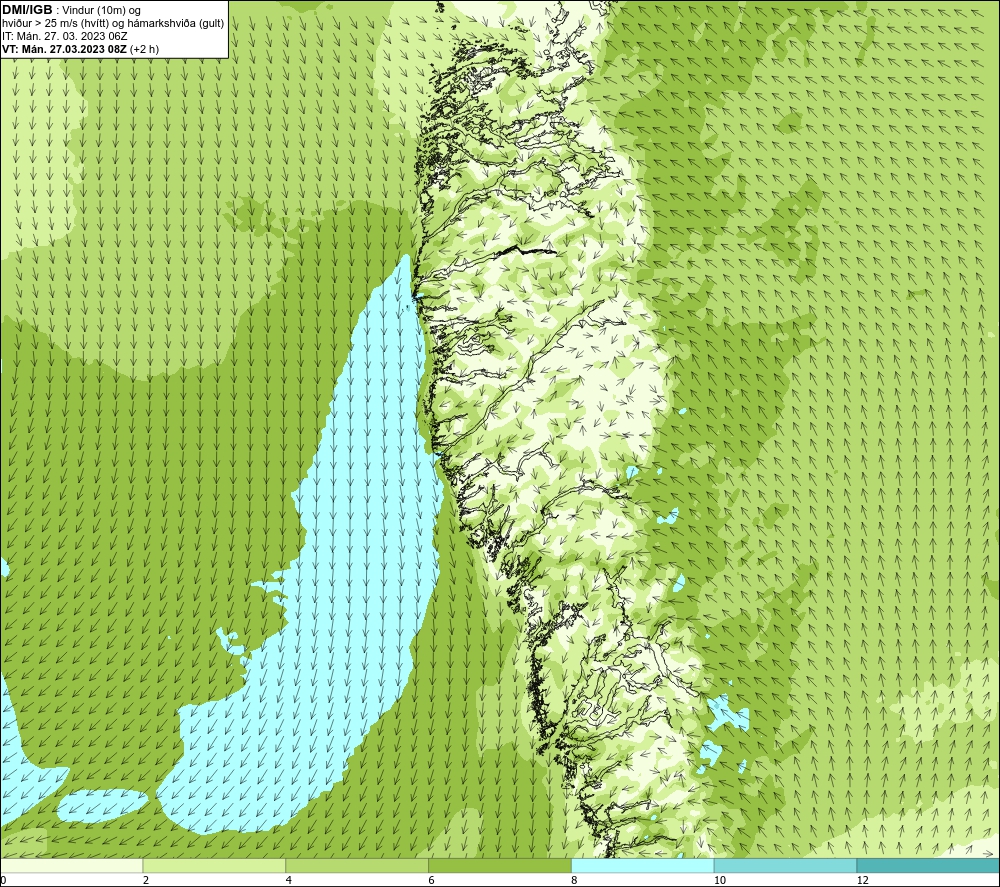Click the 8–10 m/s light cyan swatch
Viewport: 1000px width, 887px height.
pyautogui.click(x=643, y=865)
